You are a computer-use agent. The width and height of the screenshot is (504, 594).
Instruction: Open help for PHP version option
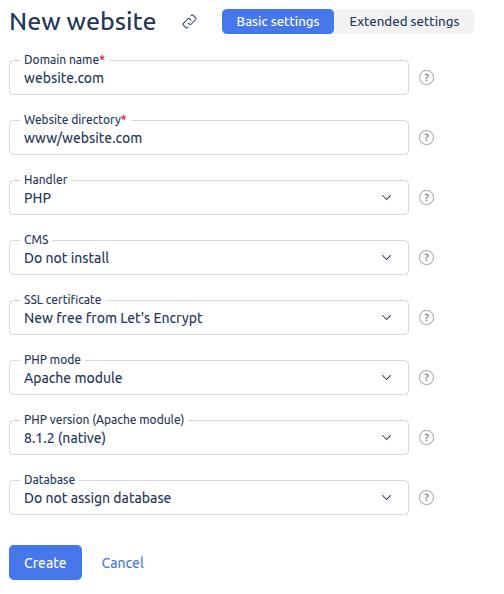(426, 438)
